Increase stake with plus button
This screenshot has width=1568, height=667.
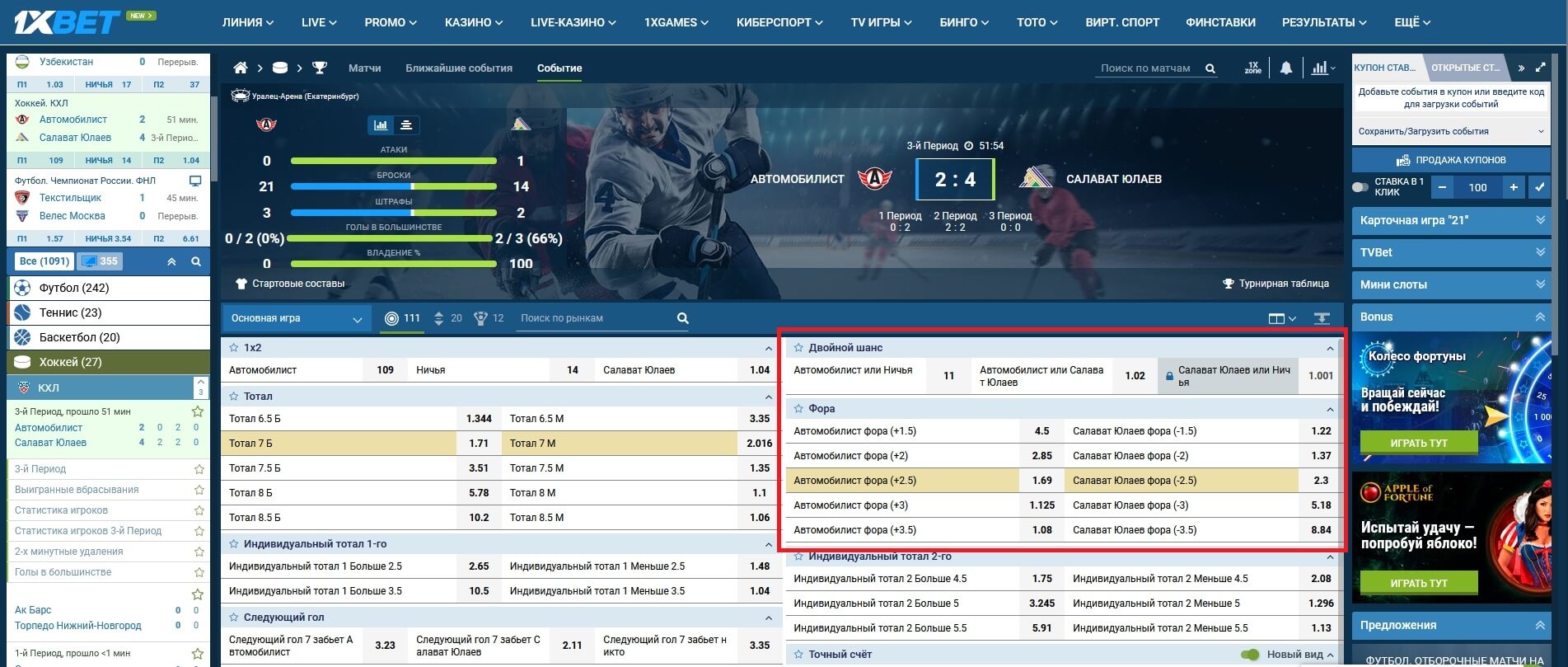(1513, 187)
